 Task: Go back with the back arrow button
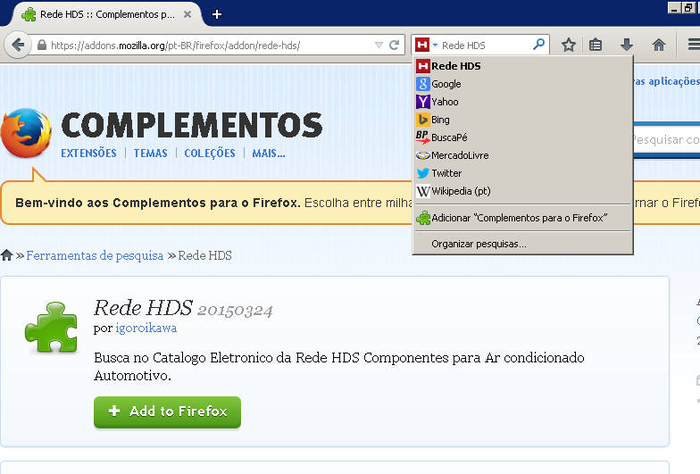click(18, 45)
